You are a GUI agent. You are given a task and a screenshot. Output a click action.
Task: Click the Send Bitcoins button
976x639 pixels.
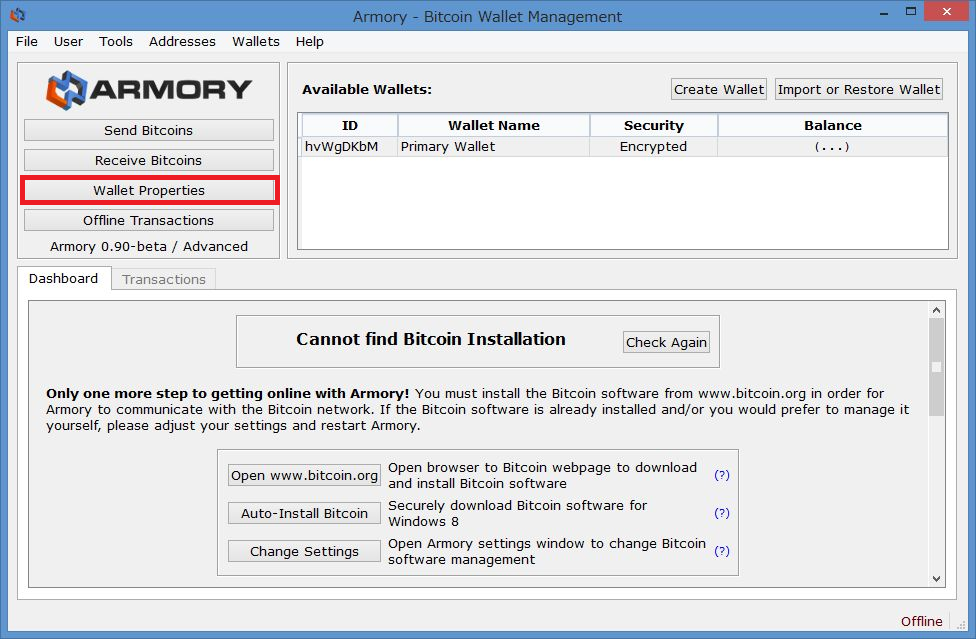[149, 131]
